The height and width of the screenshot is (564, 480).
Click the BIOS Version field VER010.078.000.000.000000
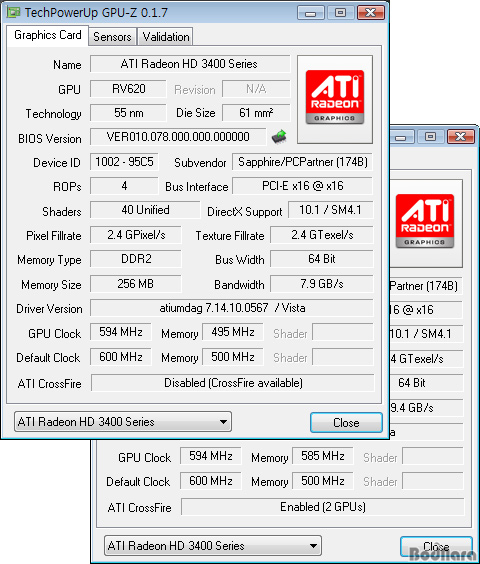coord(178,137)
